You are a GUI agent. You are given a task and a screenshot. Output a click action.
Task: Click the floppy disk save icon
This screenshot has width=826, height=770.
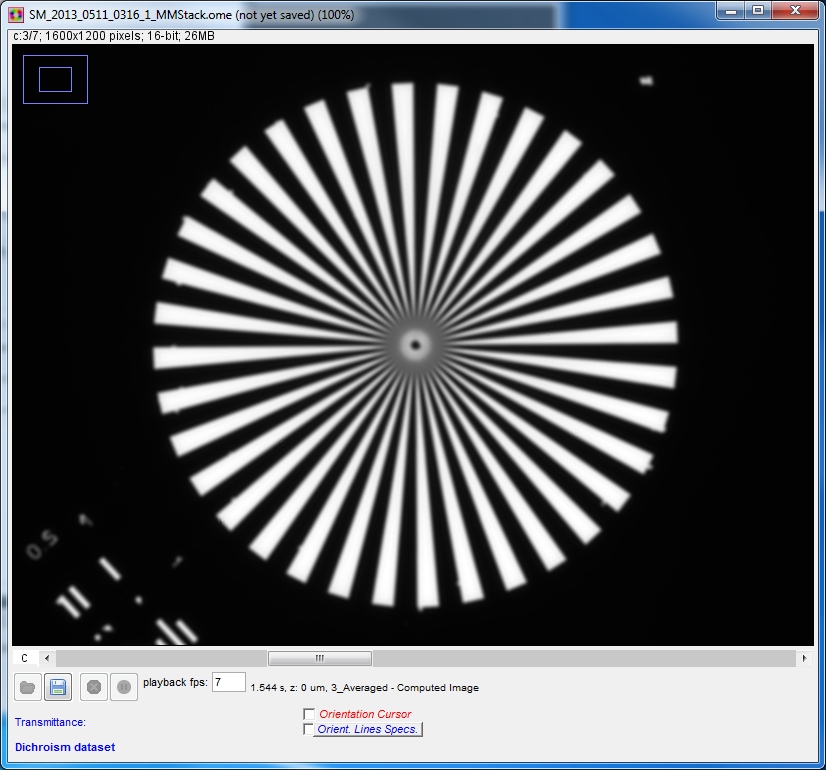[x=57, y=687]
